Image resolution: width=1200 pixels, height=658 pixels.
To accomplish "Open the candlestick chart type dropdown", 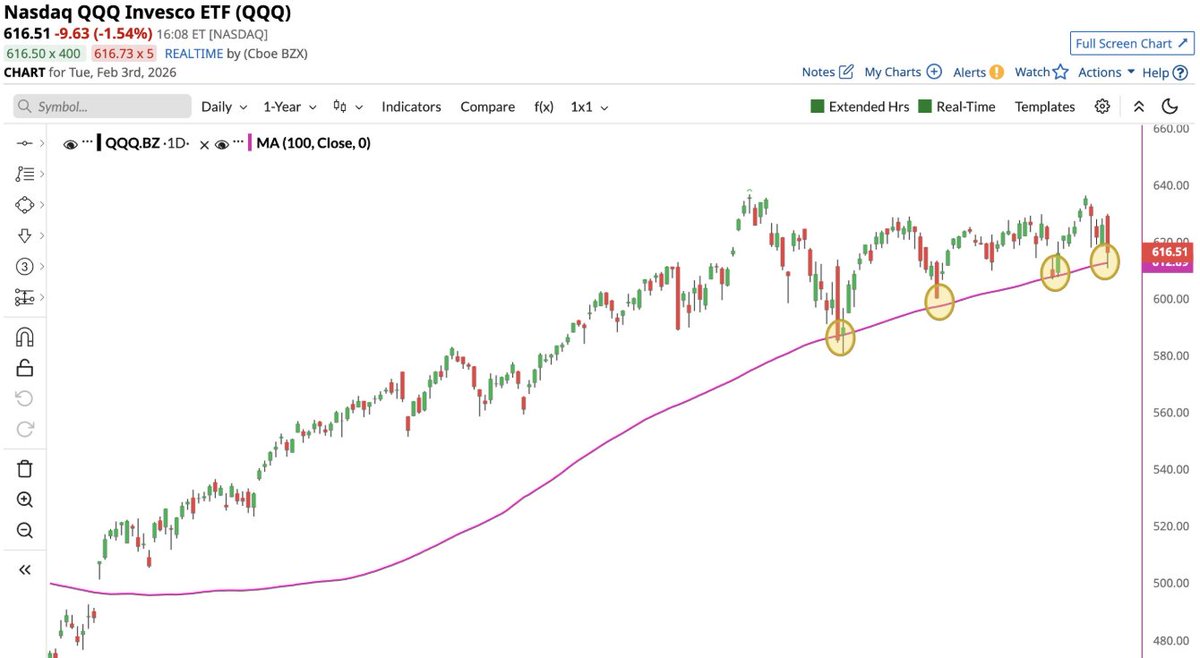I will [x=347, y=106].
